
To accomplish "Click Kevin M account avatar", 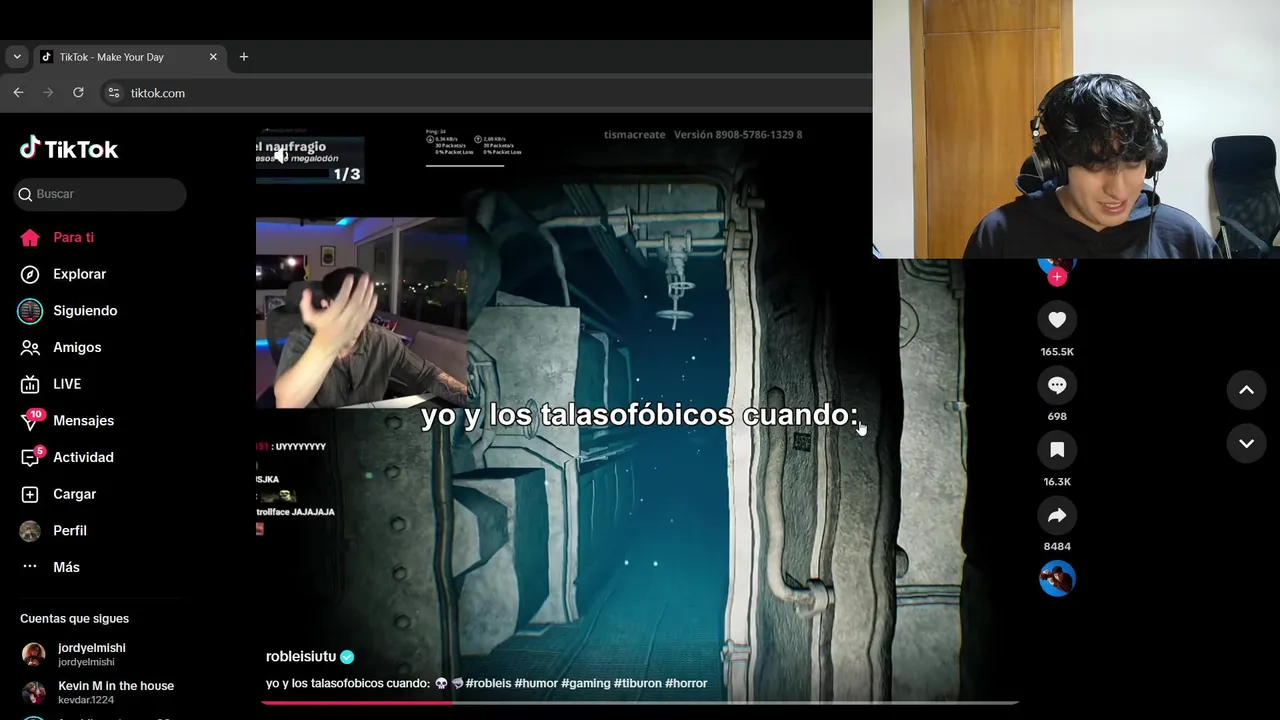I will coord(34,692).
